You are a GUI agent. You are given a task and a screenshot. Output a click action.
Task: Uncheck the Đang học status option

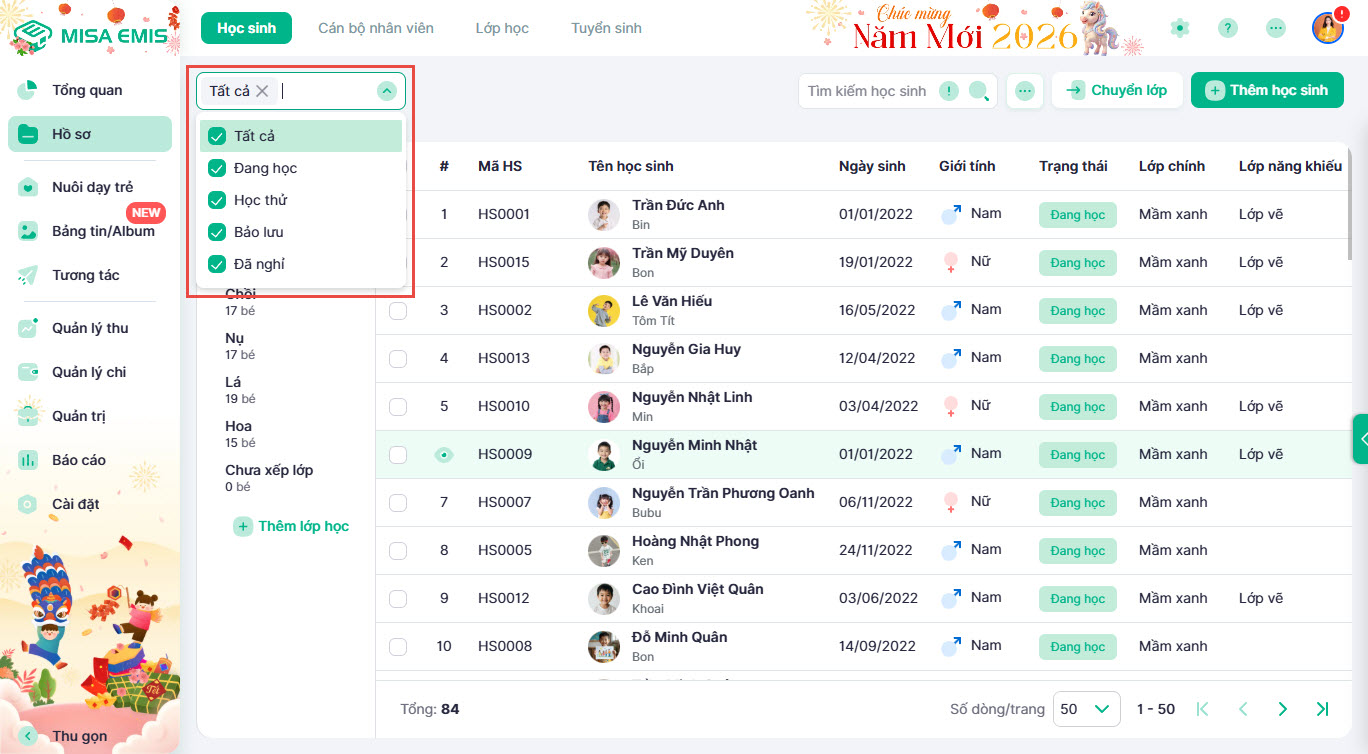[x=217, y=168]
